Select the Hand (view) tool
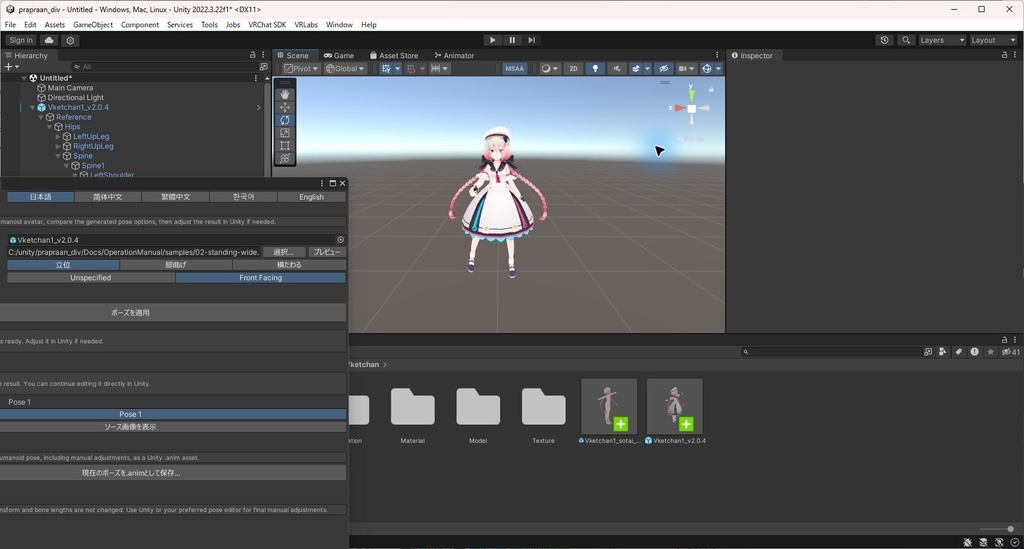Image resolution: width=1024 pixels, height=549 pixels. [x=285, y=95]
